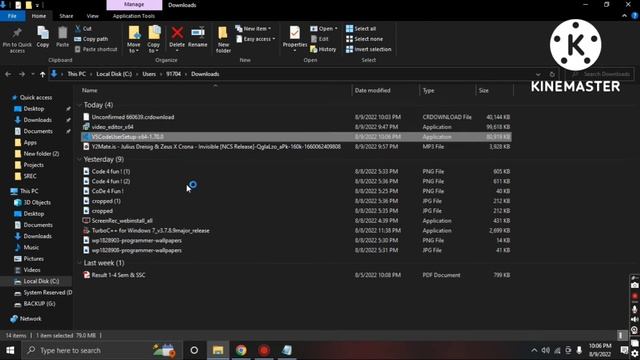Open BACKUP (G:) drive
The image size is (640, 360).
[x=39, y=304]
